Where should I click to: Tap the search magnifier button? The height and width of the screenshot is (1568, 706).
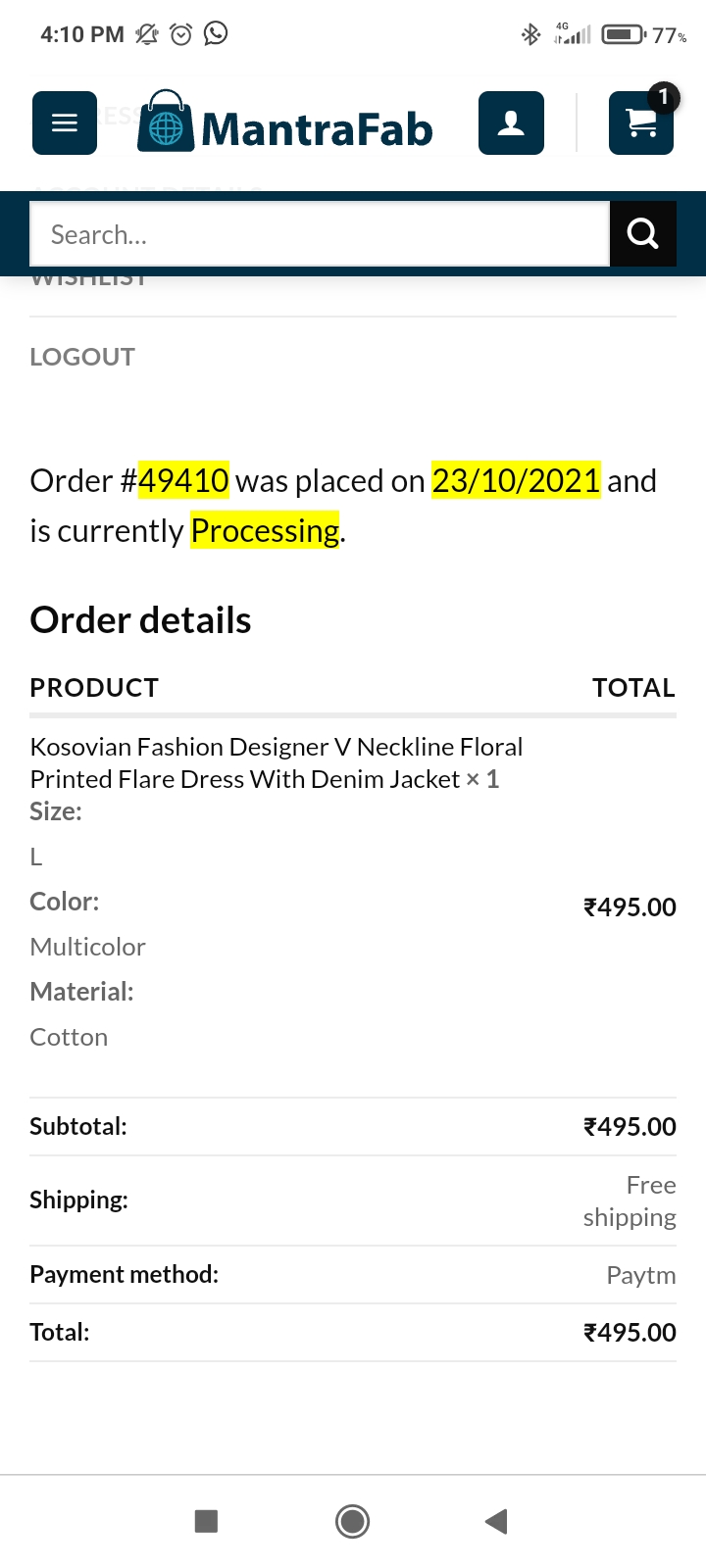[x=642, y=234]
